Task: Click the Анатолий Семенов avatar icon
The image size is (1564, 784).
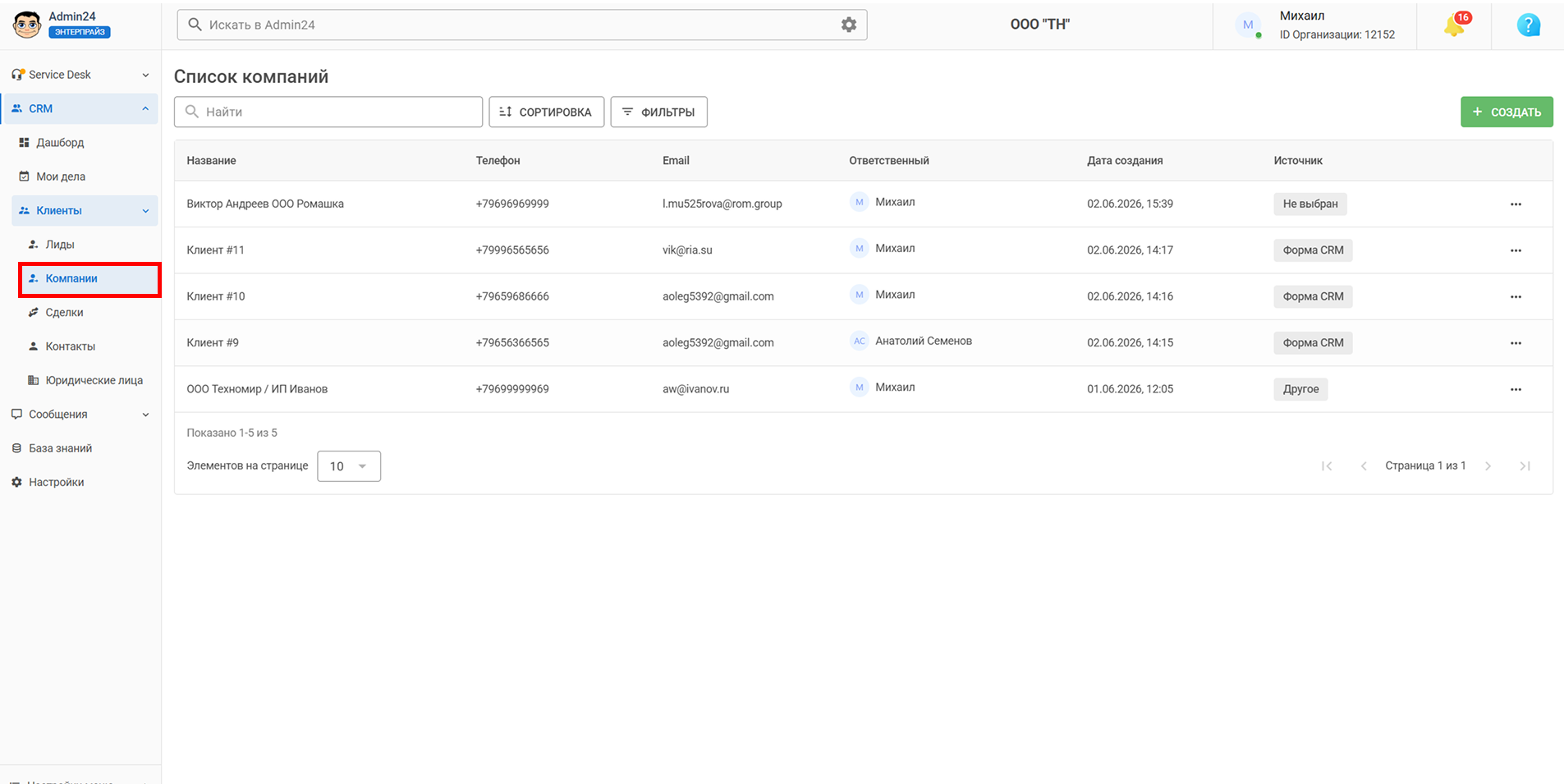Action: [x=859, y=341]
